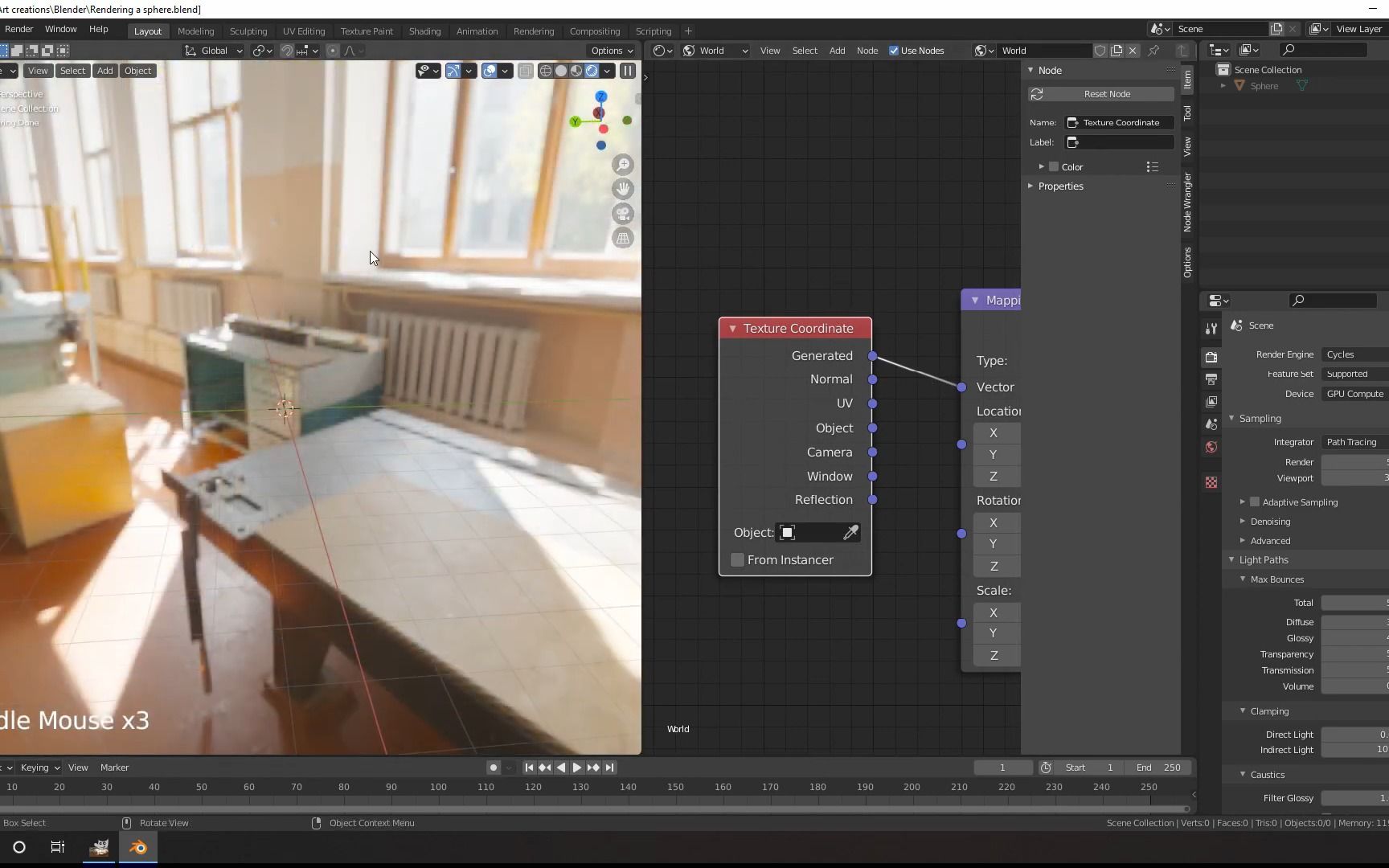Select the Material Preview shading icon
This screenshot has width=1389, height=868.
coord(576,71)
